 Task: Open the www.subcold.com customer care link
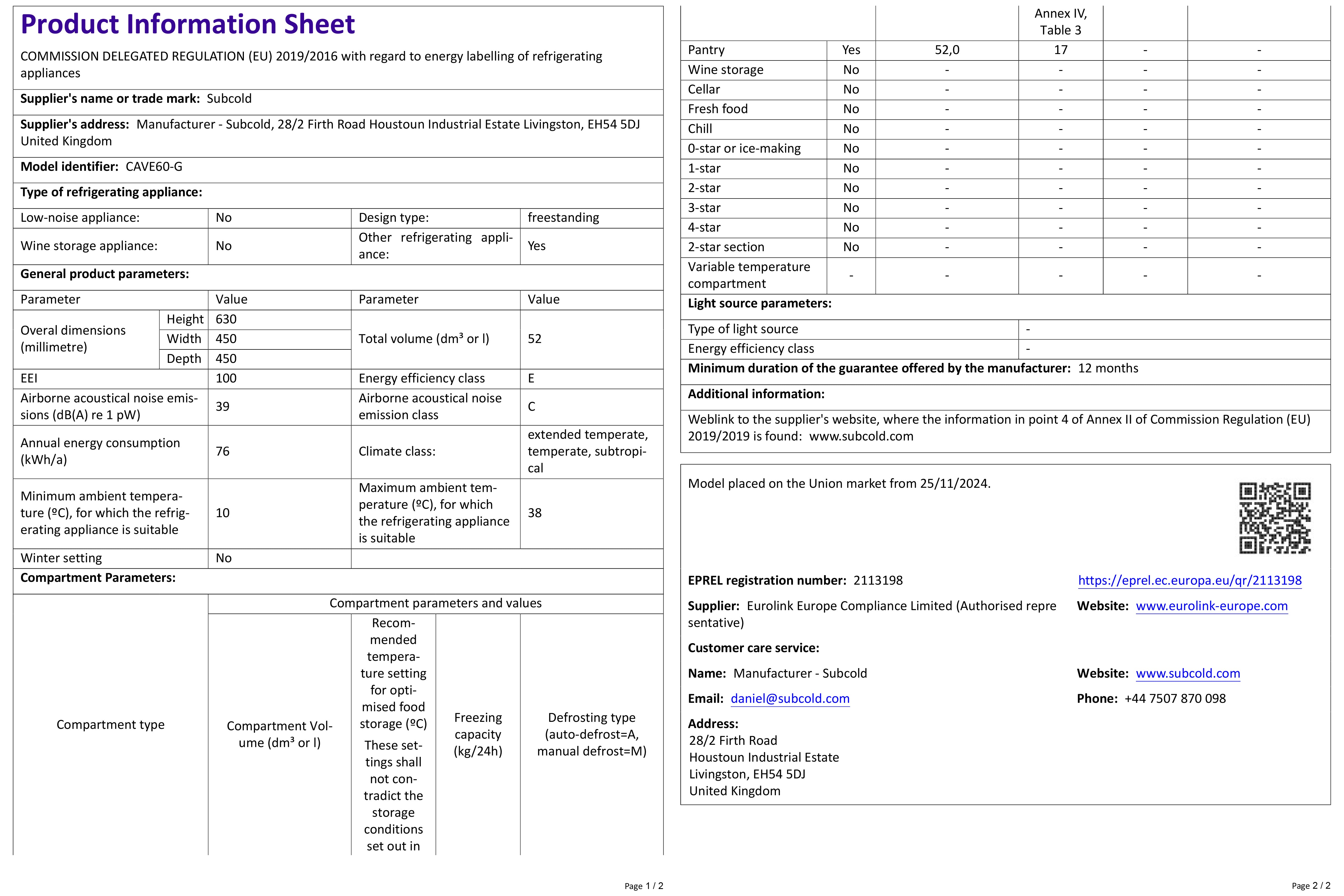tap(1187, 673)
